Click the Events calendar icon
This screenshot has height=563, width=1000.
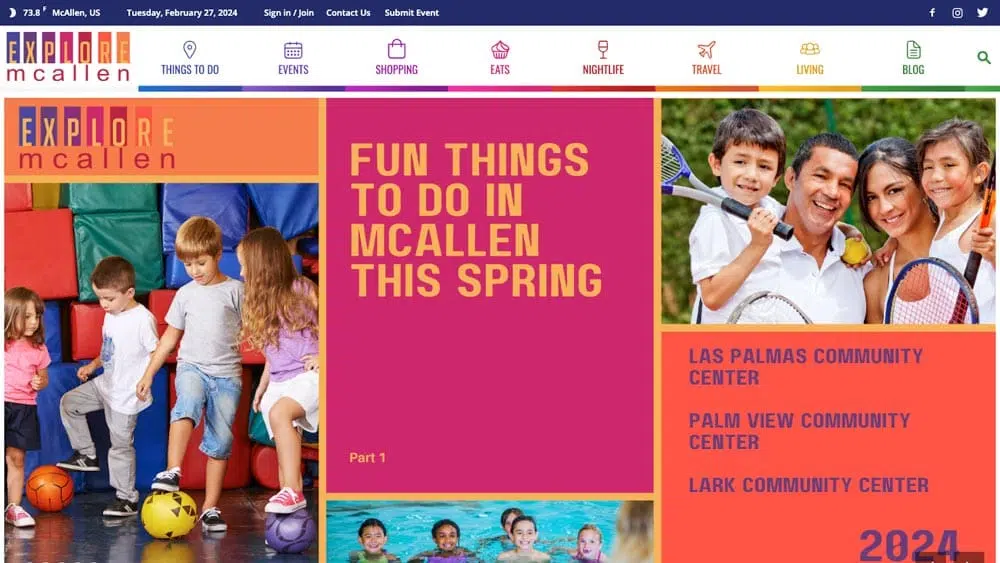[293, 50]
